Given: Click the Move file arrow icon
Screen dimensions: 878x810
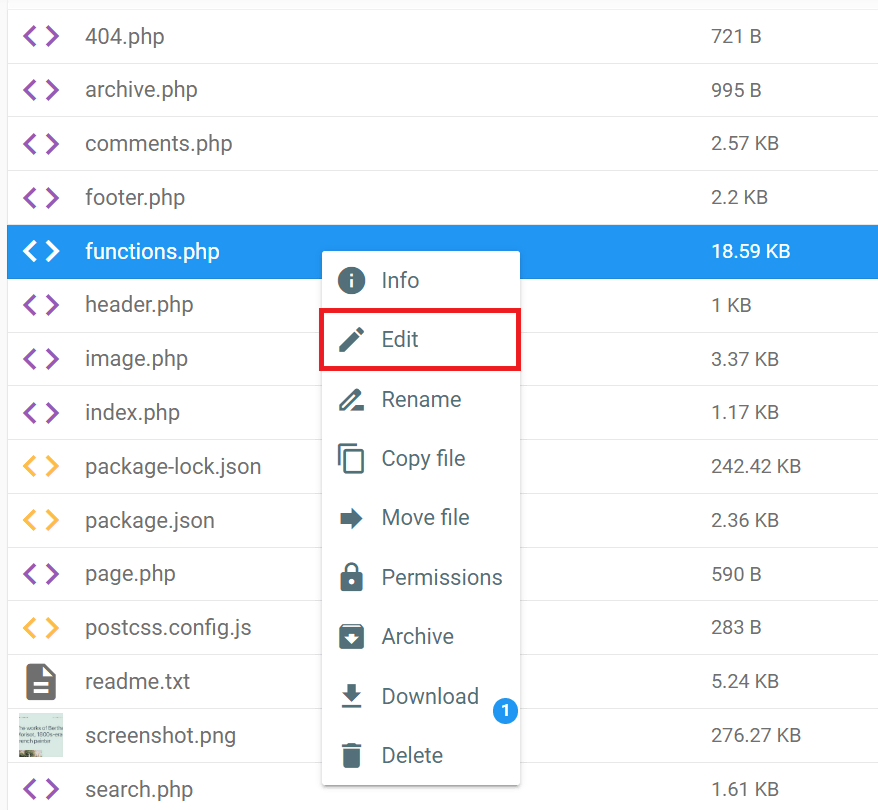Looking at the screenshot, I should (x=351, y=517).
